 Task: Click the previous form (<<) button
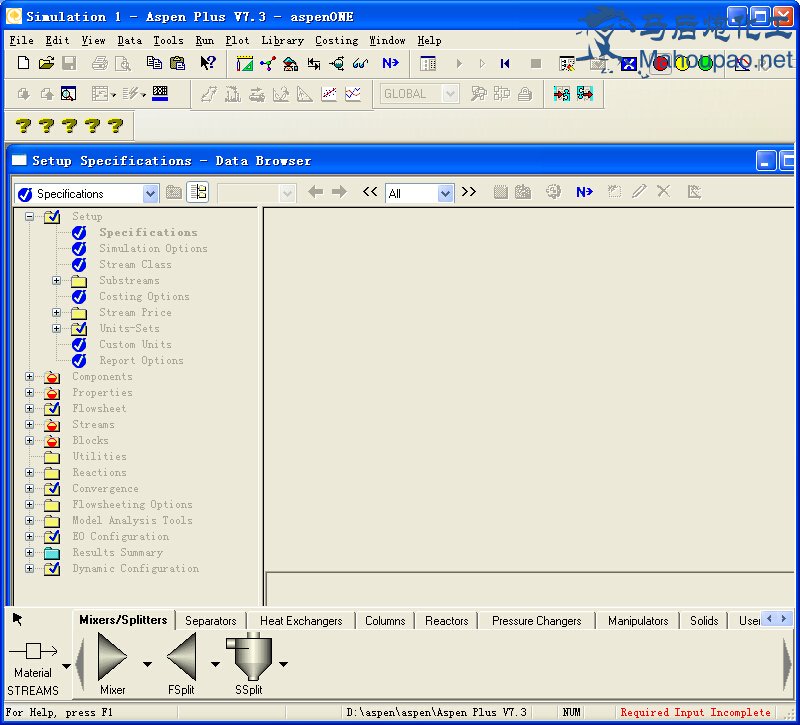tap(370, 192)
